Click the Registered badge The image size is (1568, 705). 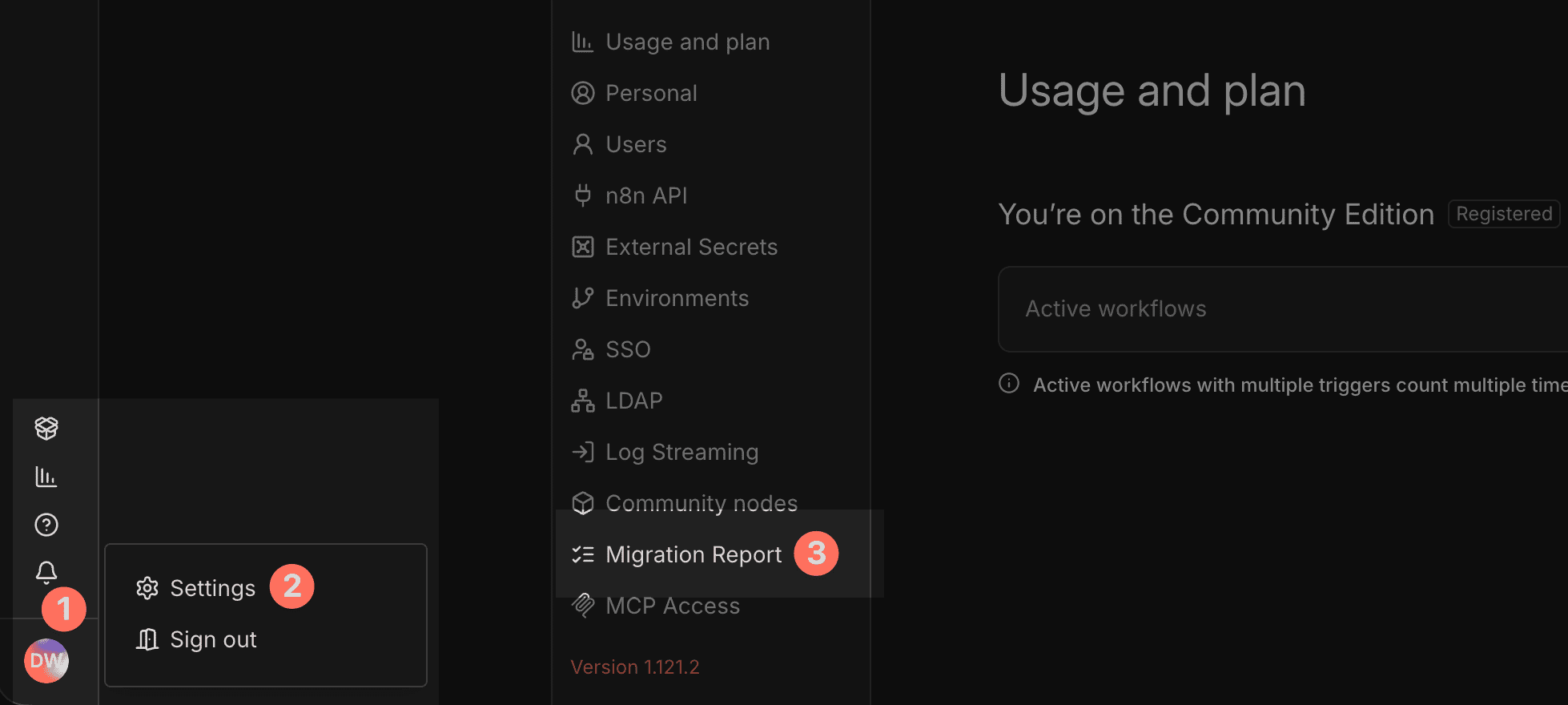[1503, 213]
